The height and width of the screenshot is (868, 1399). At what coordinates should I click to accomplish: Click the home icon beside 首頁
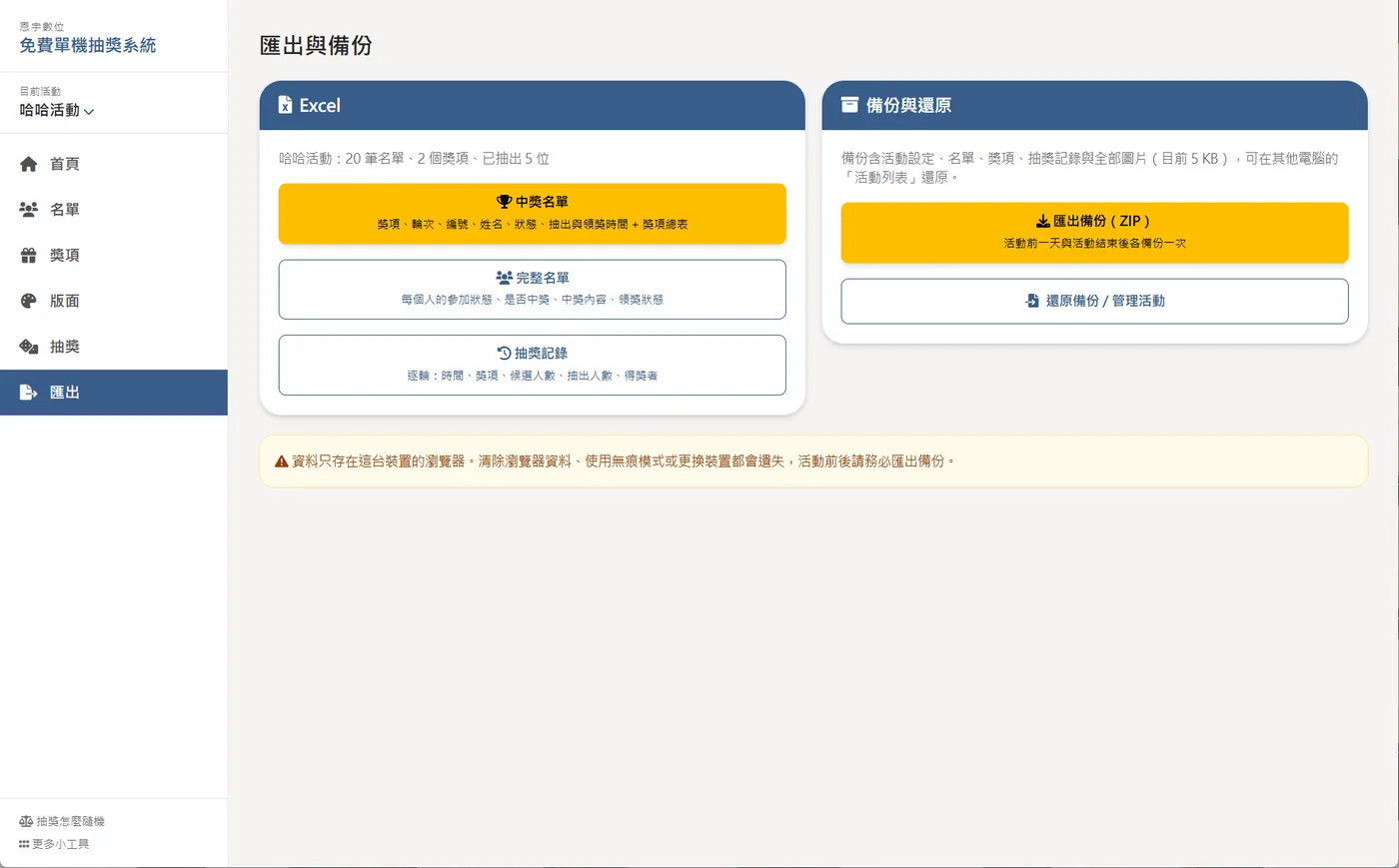coord(29,164)
